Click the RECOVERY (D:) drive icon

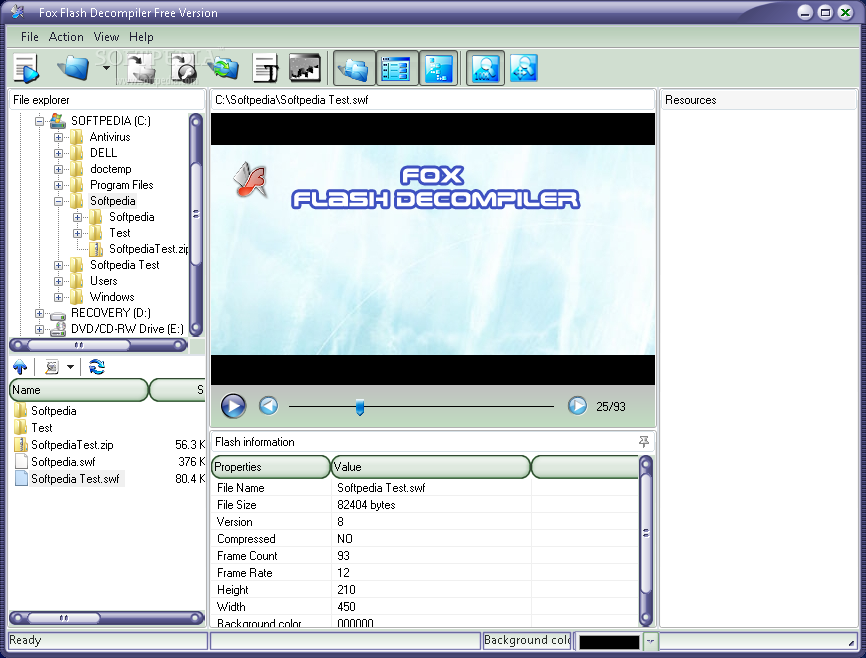57,314
